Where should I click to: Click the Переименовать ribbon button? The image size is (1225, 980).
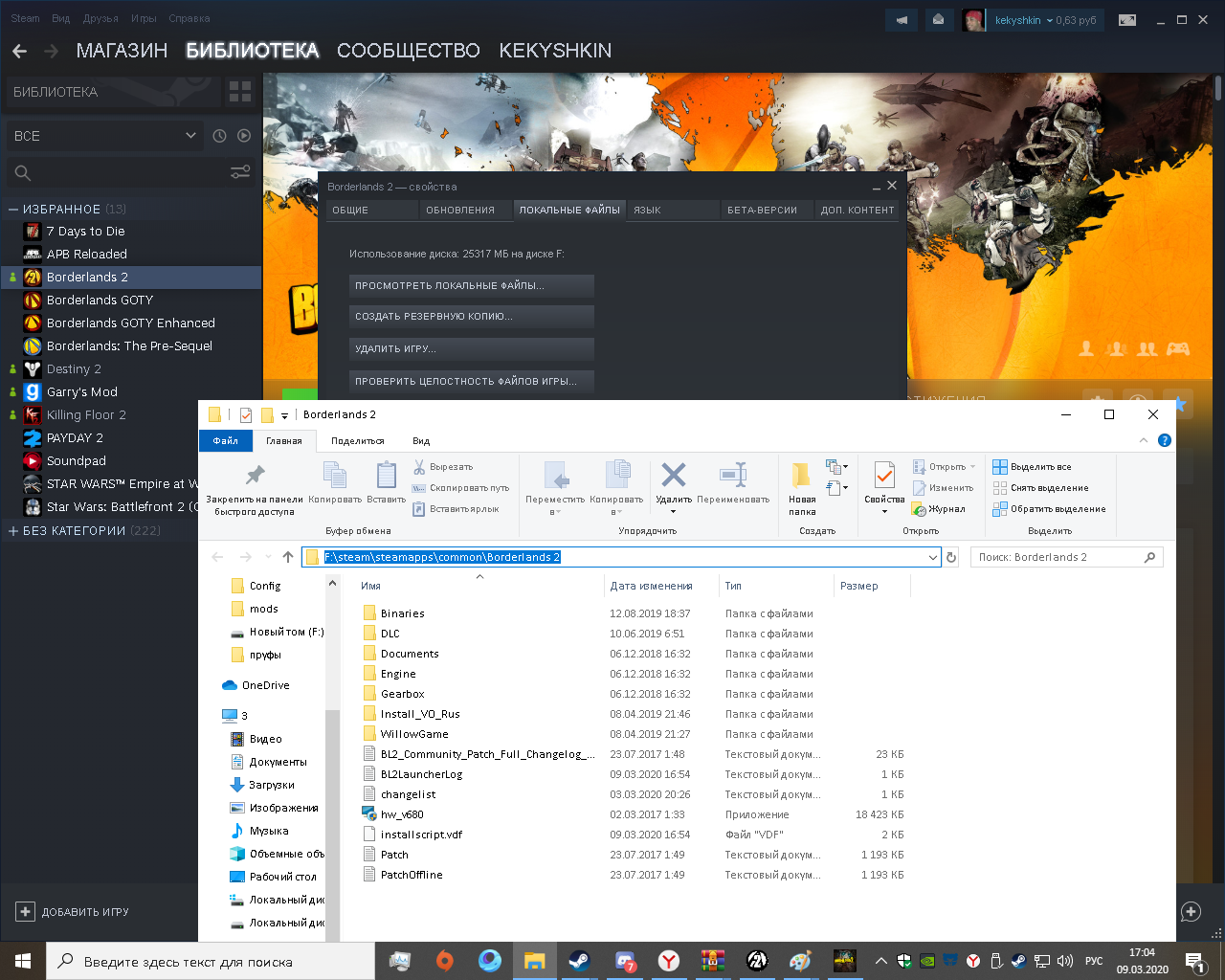pyautogui.click(x=733, y=483)
